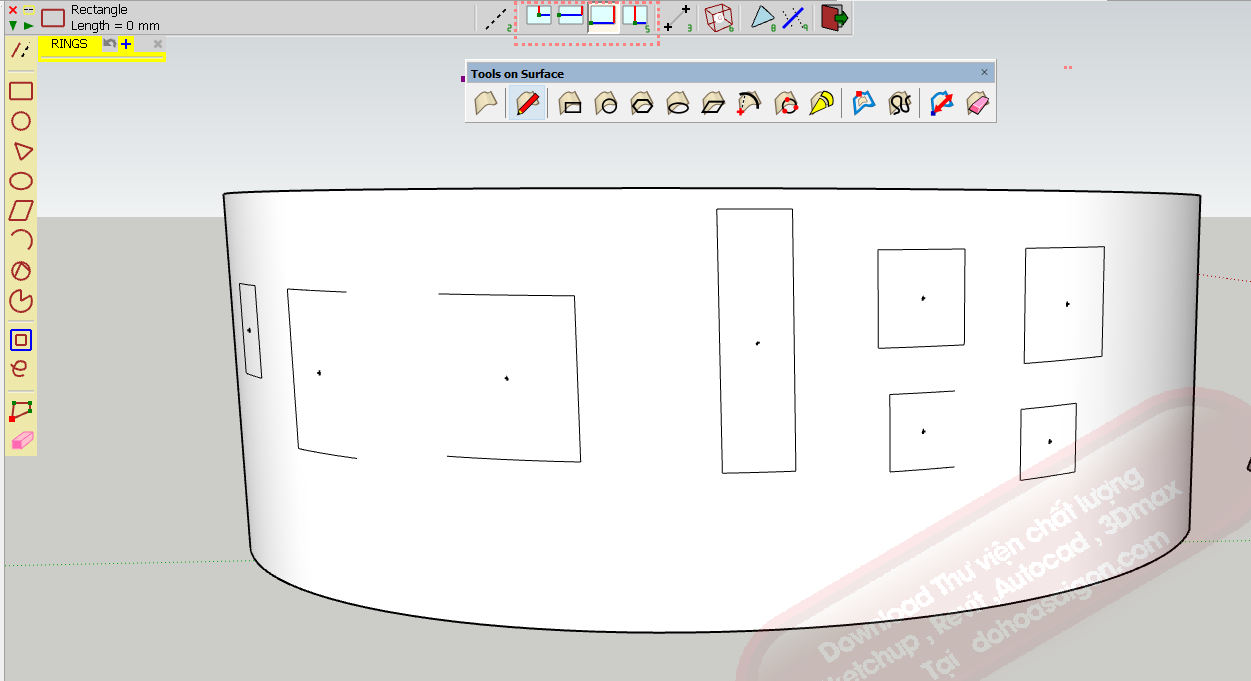Activate the Parallelogram on Surface tool
This screenshot has height=681, width=1251.
coord(713,103)
